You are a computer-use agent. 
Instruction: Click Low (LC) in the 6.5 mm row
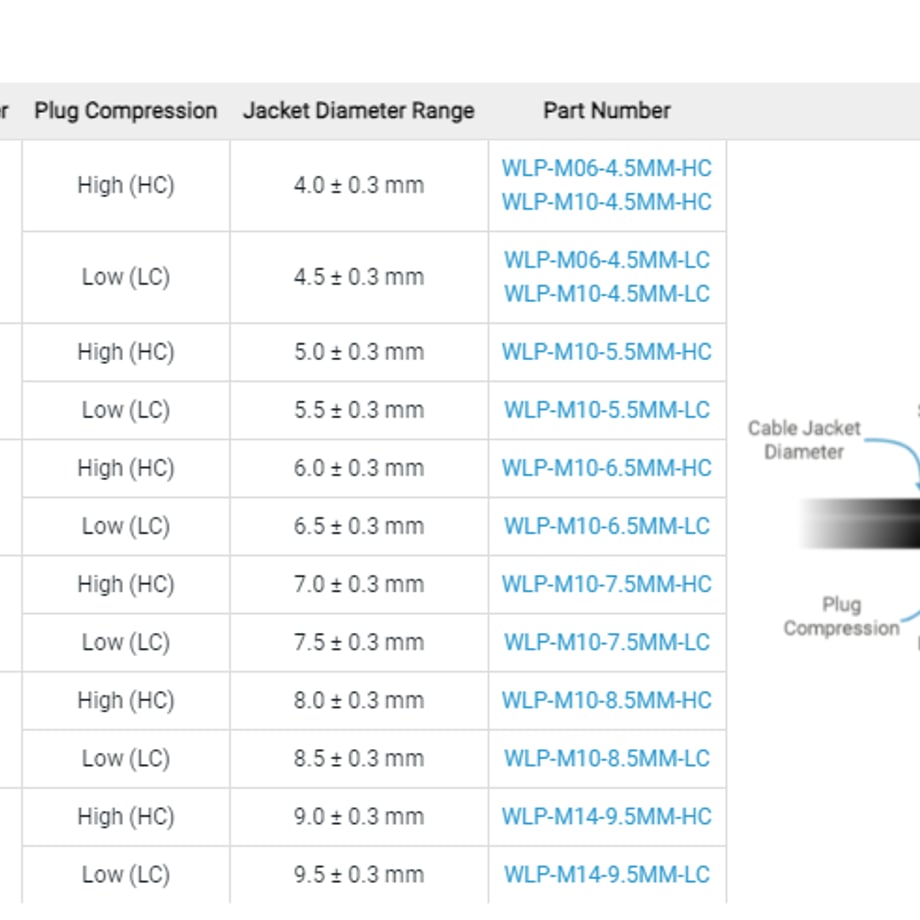pyautogui.click(x=126, y=526)
